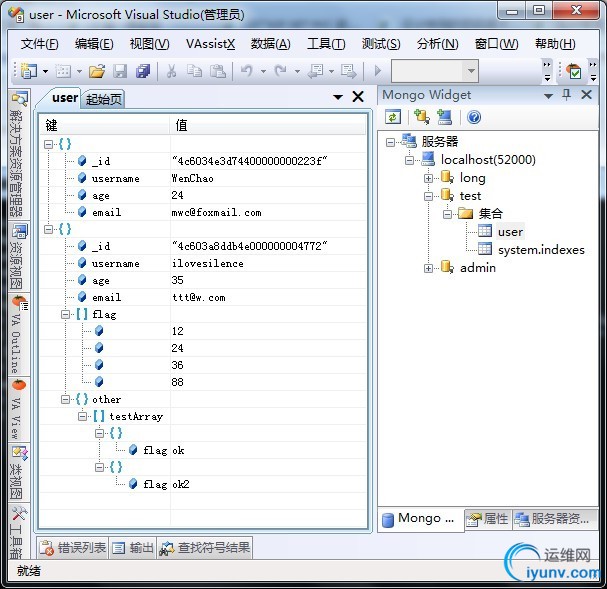
Task: Open the solution configuration combo box
Action: click(435, 71)
